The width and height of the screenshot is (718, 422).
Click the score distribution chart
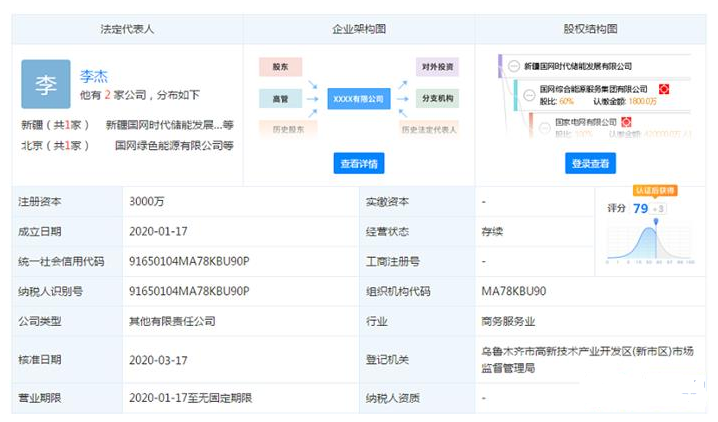[x=650, y=242]
